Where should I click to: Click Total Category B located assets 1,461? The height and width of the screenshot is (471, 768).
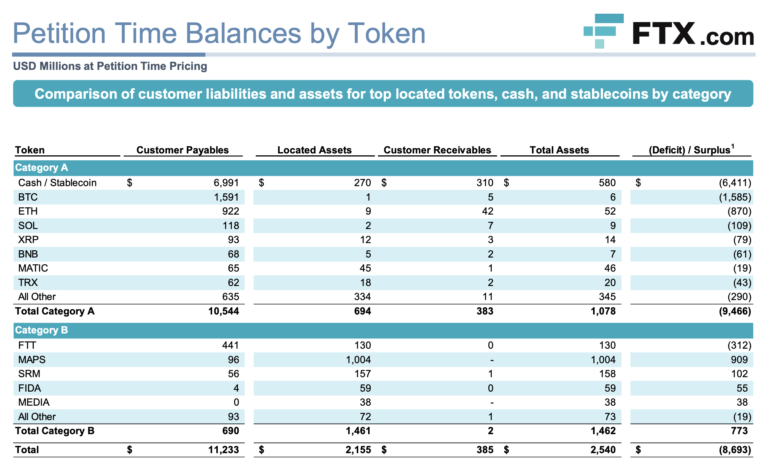tap(358, 431)
